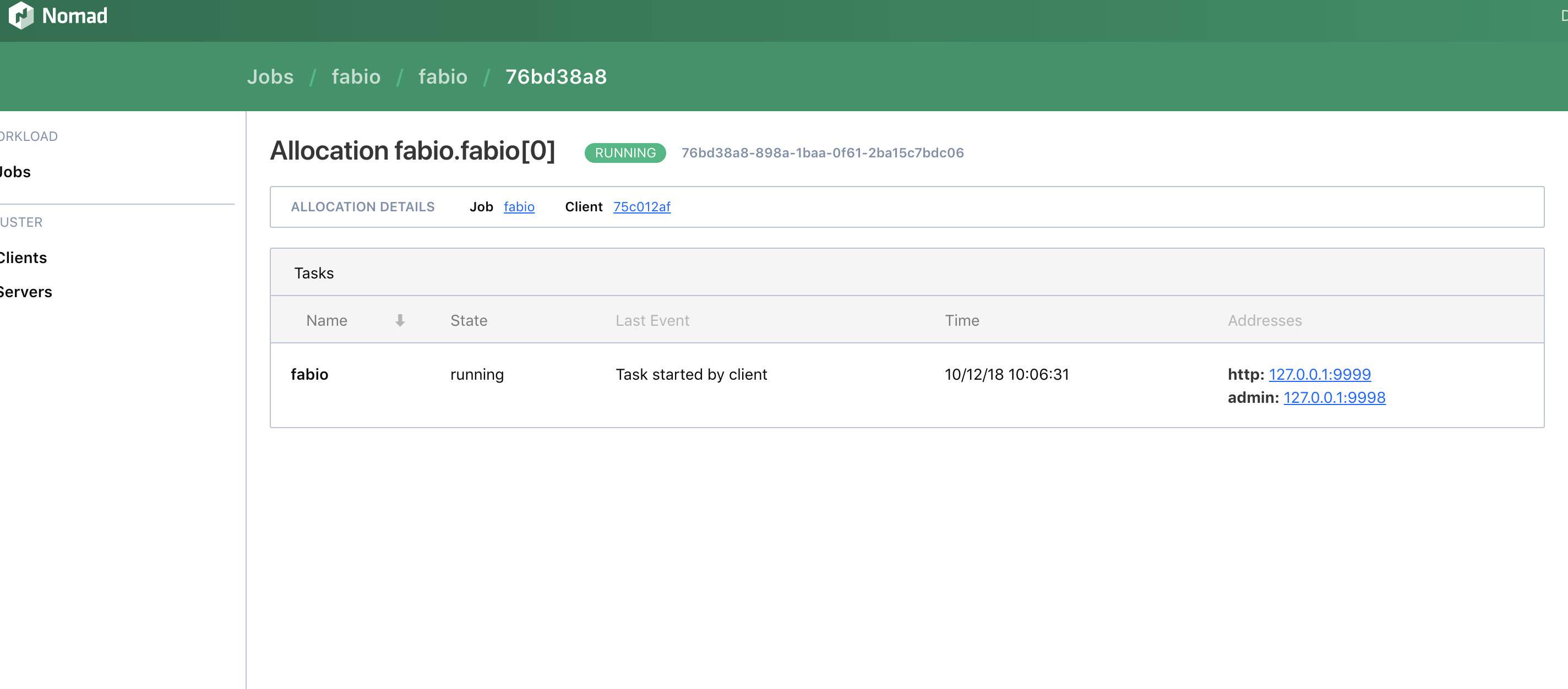Click the Addresses column header

[1265, 320]
